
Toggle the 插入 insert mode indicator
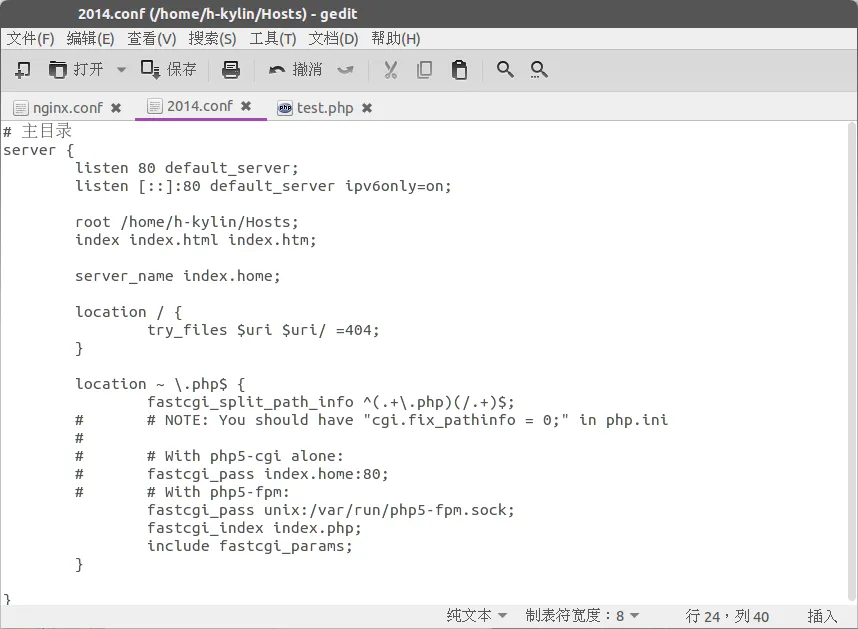tap(822, 616)
